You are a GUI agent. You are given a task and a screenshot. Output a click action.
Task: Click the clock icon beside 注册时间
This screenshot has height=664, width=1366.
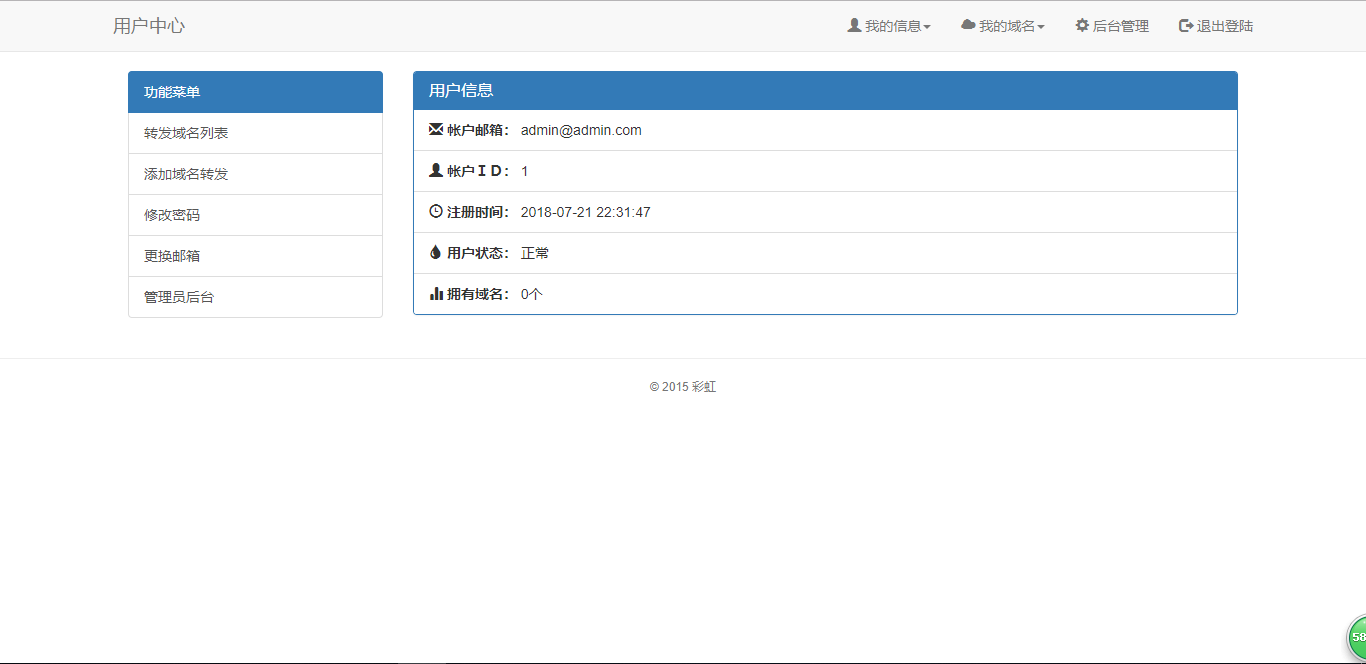click(436, 211)
